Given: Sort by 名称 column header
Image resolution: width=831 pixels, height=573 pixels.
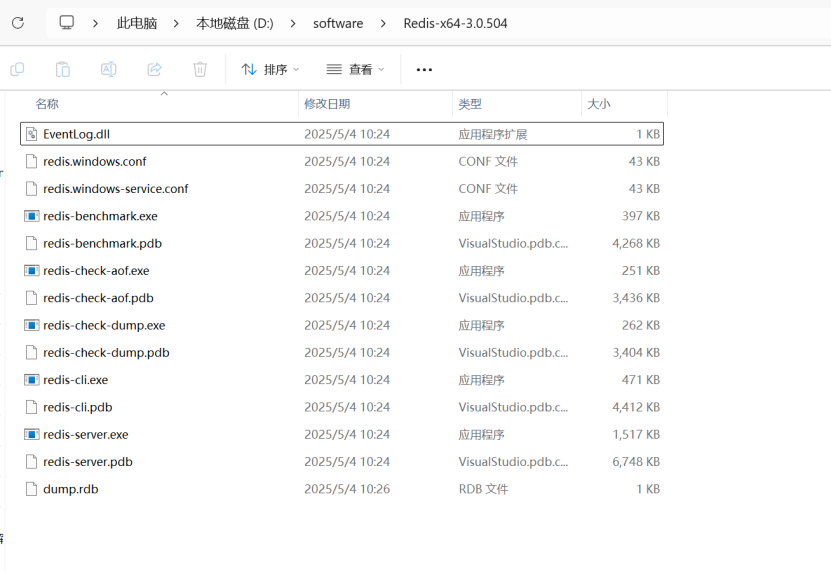Looking at the screenshot, I should (x=47, y=104).
